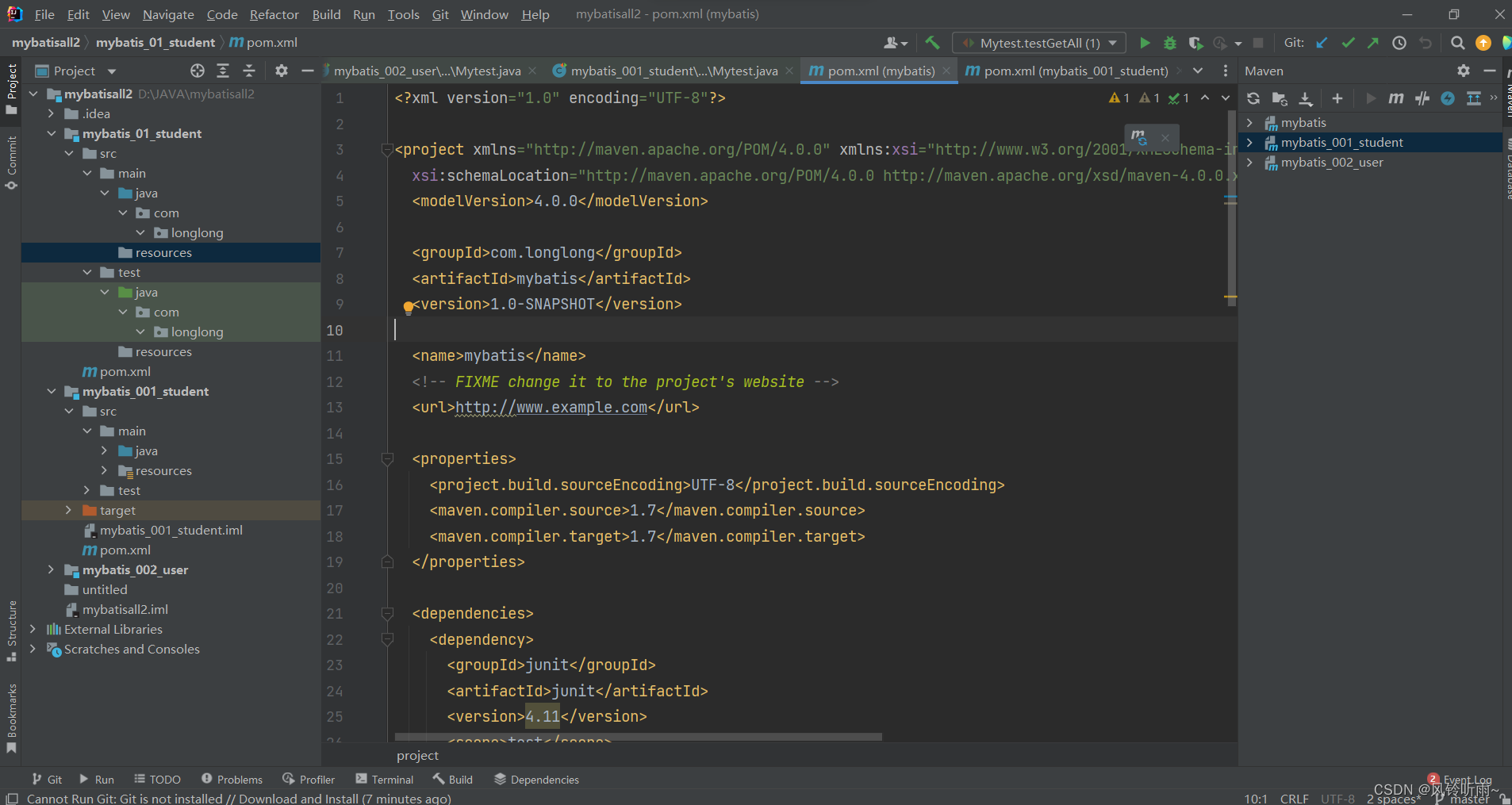Viewport: 1512px width, 805px height.
Task: Open Project panel options gear
Action: pyautogui.click(x=282, y=71)
